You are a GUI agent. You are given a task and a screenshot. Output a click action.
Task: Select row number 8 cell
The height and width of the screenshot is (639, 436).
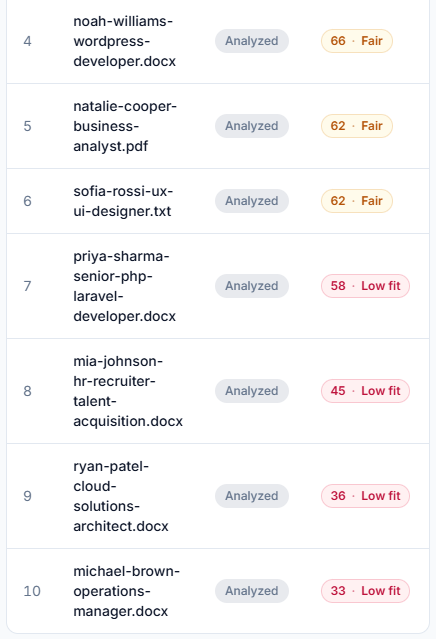coord(27,391)
